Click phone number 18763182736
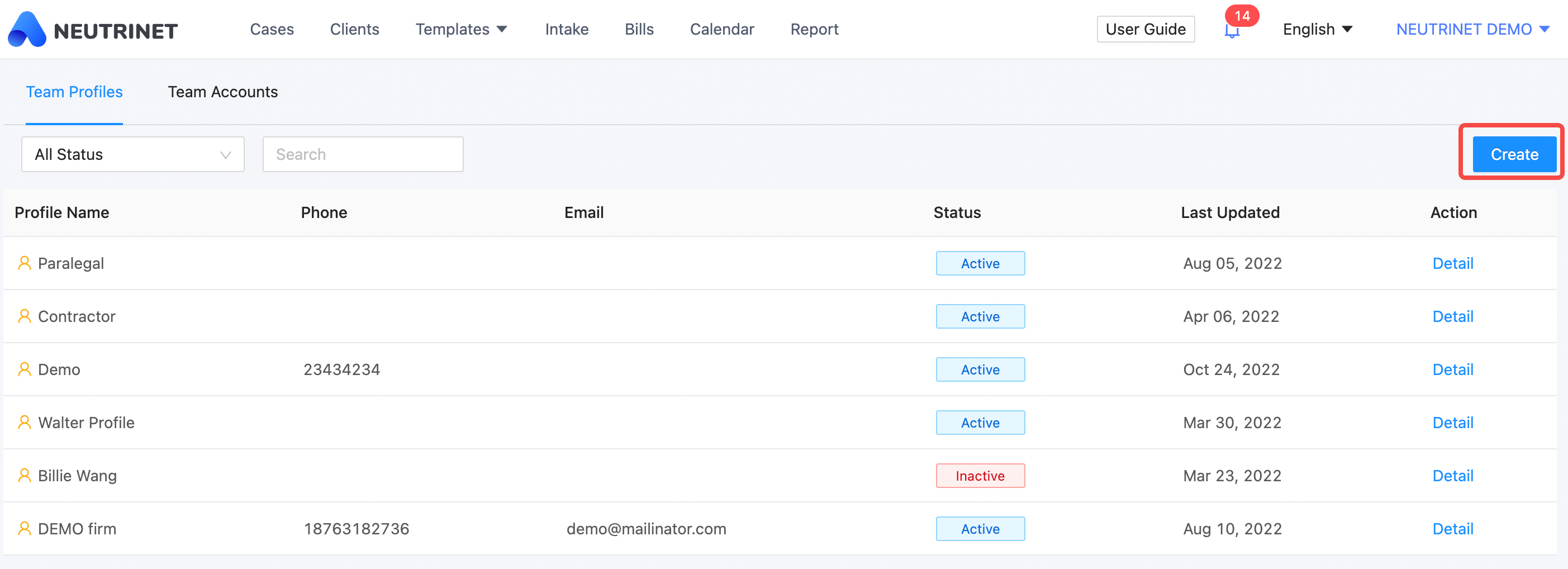 click(356, 528)
